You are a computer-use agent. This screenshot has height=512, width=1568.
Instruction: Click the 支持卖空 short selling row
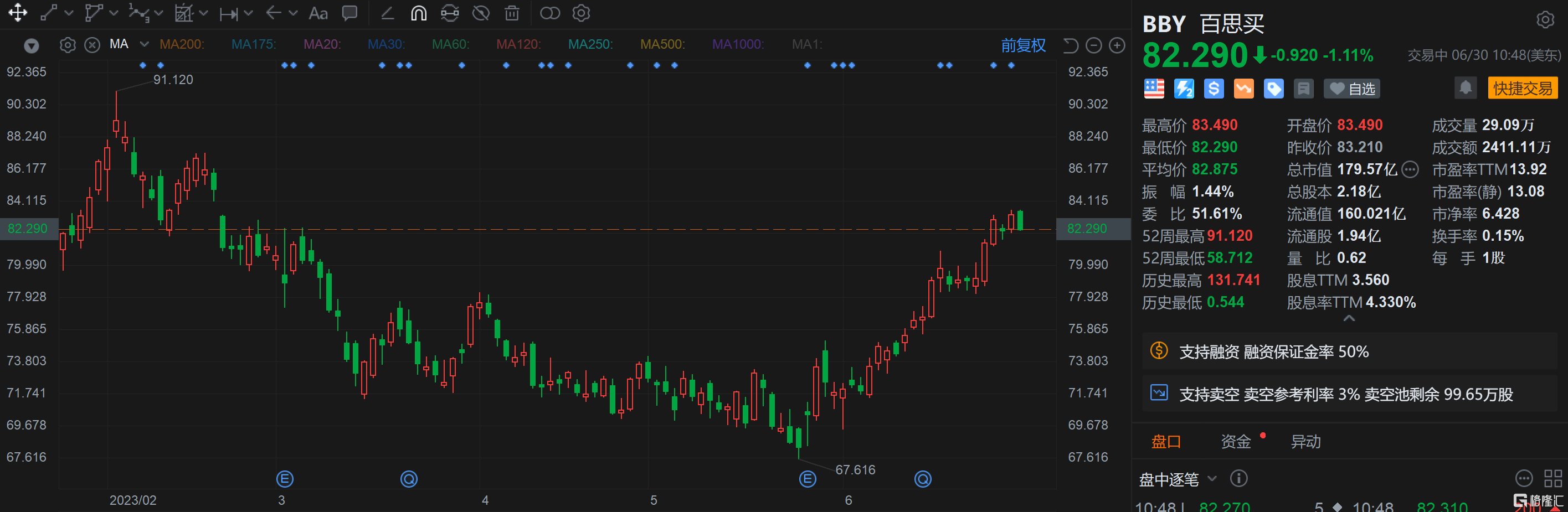click(x=1349, y=394)
